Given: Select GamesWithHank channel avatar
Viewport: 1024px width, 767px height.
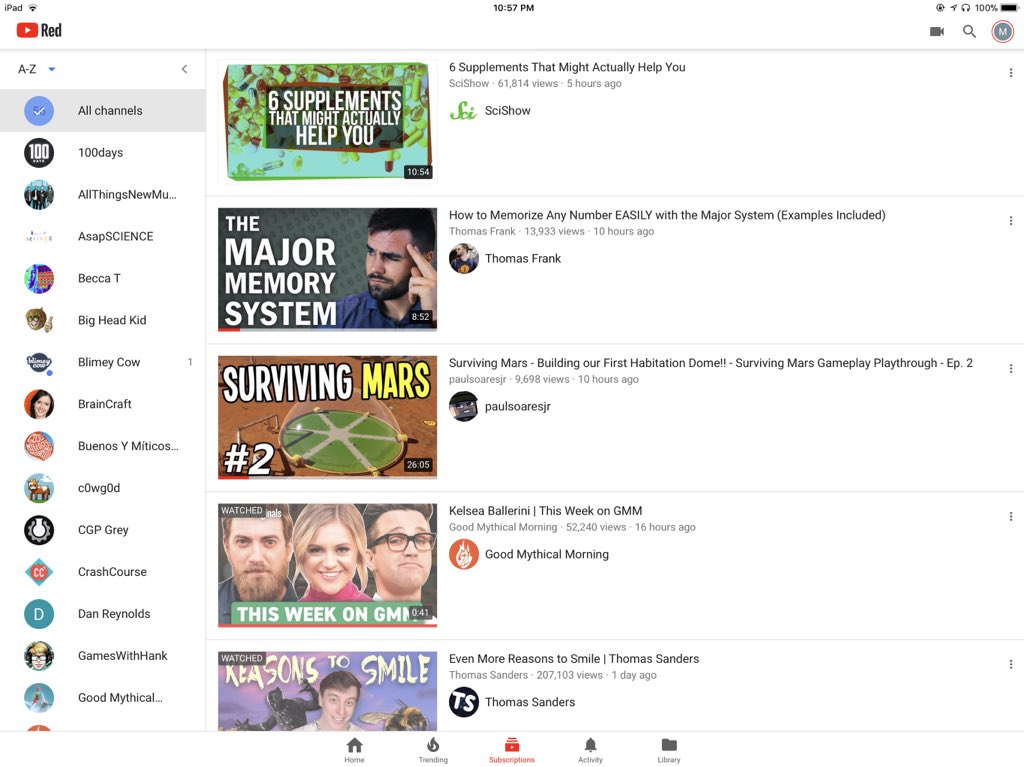Looking at the screenshot, I should pos(39,656).
